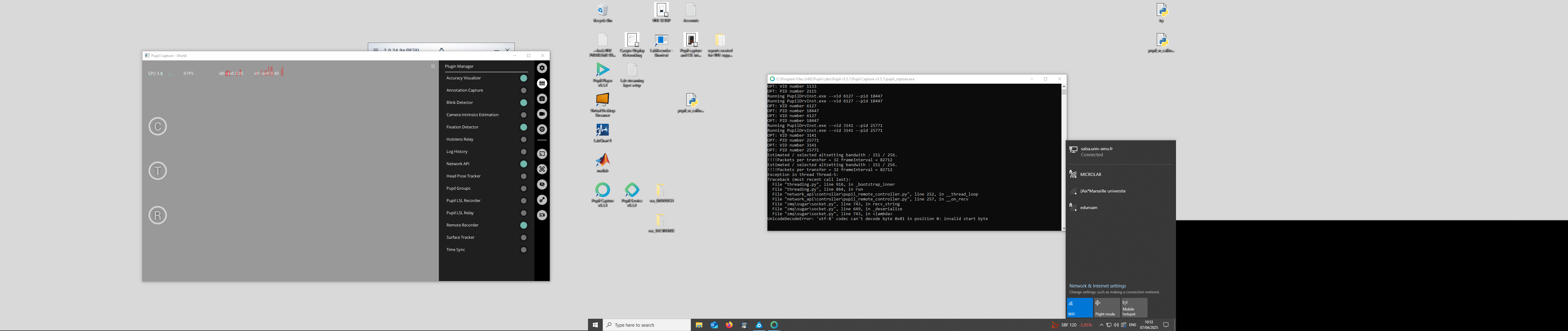Click the Windows Start button

click(595, 325)
